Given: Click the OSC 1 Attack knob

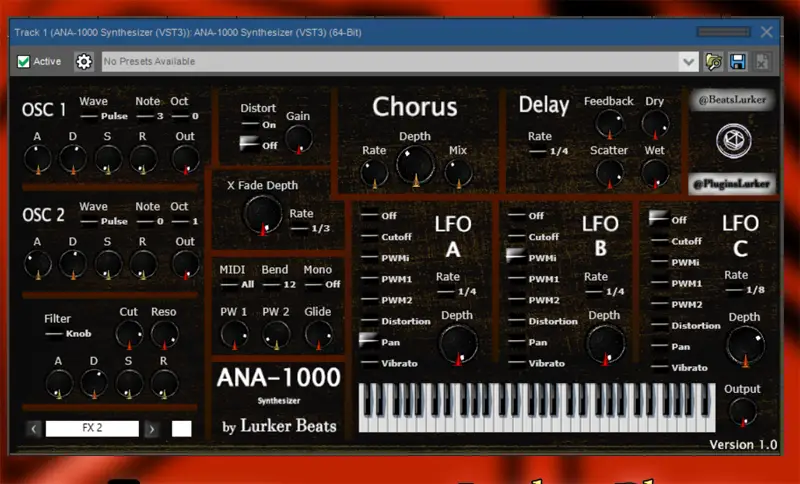Looking at the screenshot, I should point(38,159).
